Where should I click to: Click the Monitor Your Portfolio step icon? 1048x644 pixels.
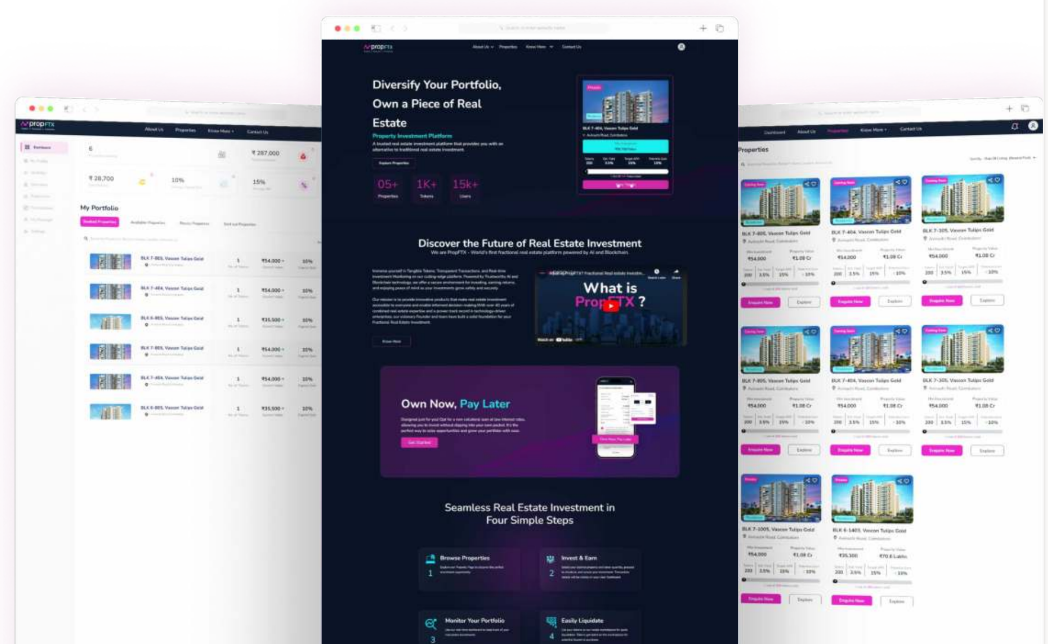(x=431, y=623)
